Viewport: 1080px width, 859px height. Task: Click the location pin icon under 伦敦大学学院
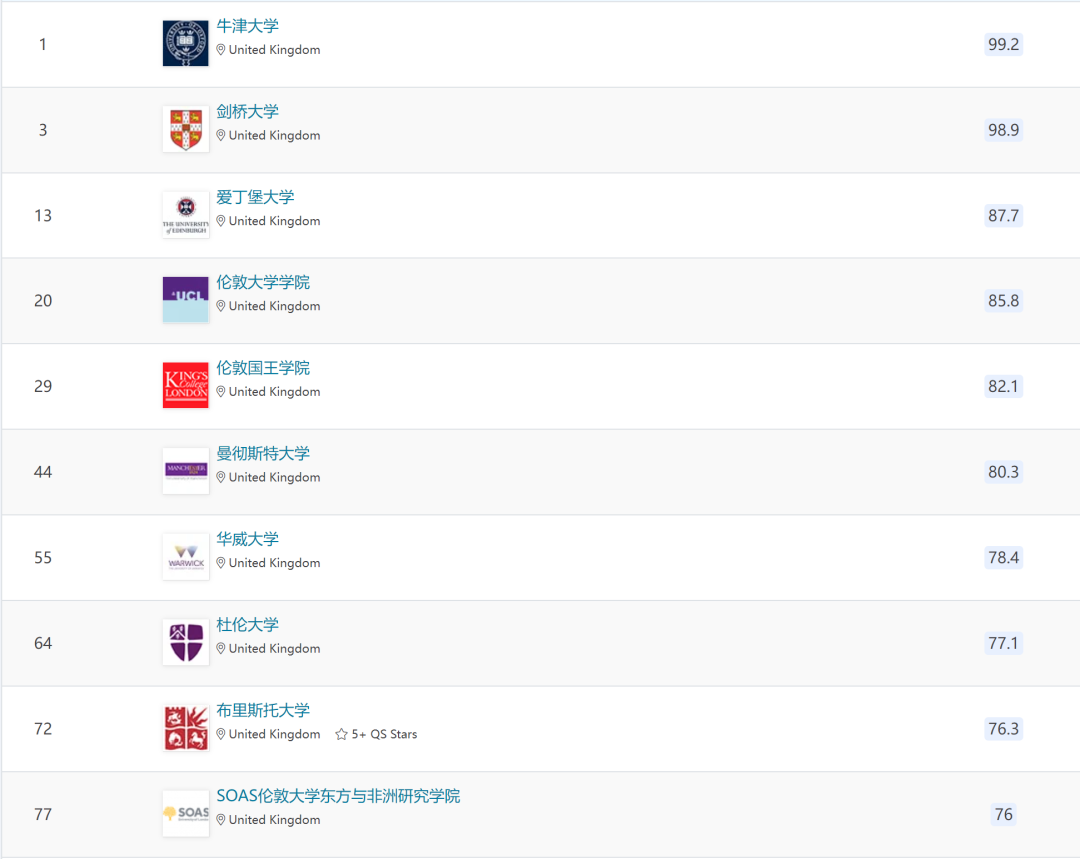(220, 306)
